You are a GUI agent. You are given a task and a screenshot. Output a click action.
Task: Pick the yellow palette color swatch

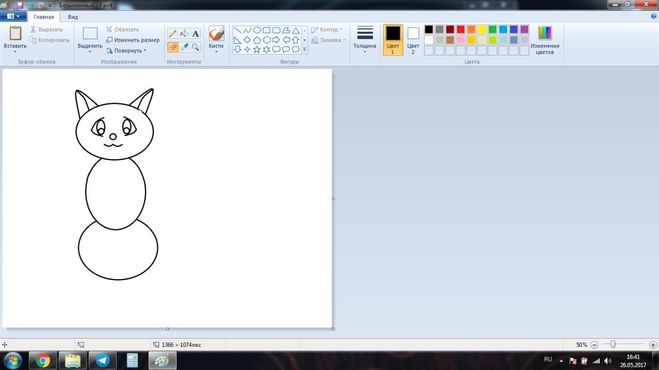[x=482, y=29]
